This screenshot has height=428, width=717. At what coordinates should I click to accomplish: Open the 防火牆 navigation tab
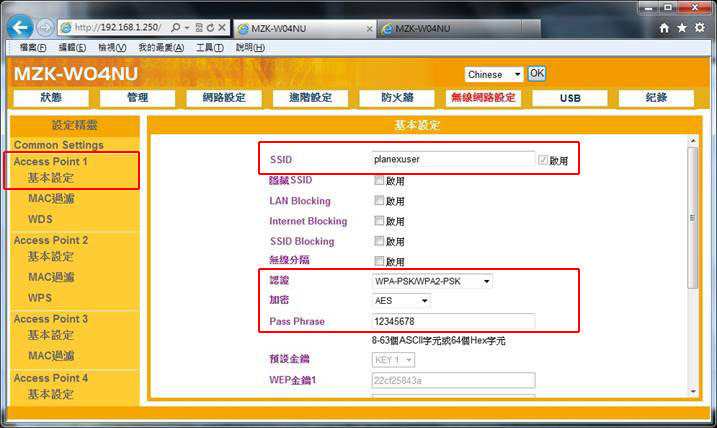(x=397, y=97)
